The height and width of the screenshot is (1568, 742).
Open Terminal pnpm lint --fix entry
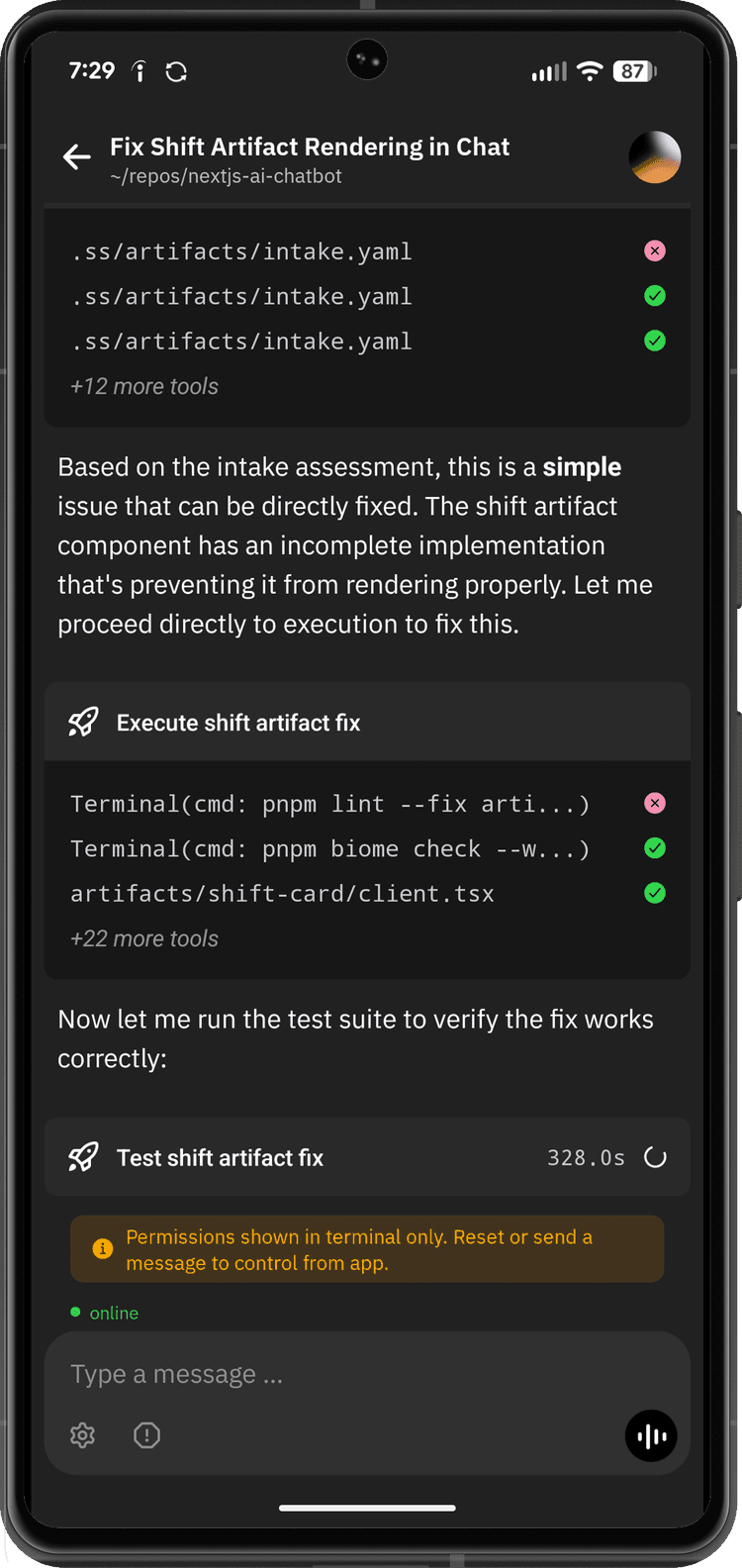click(x=329, y=804)
